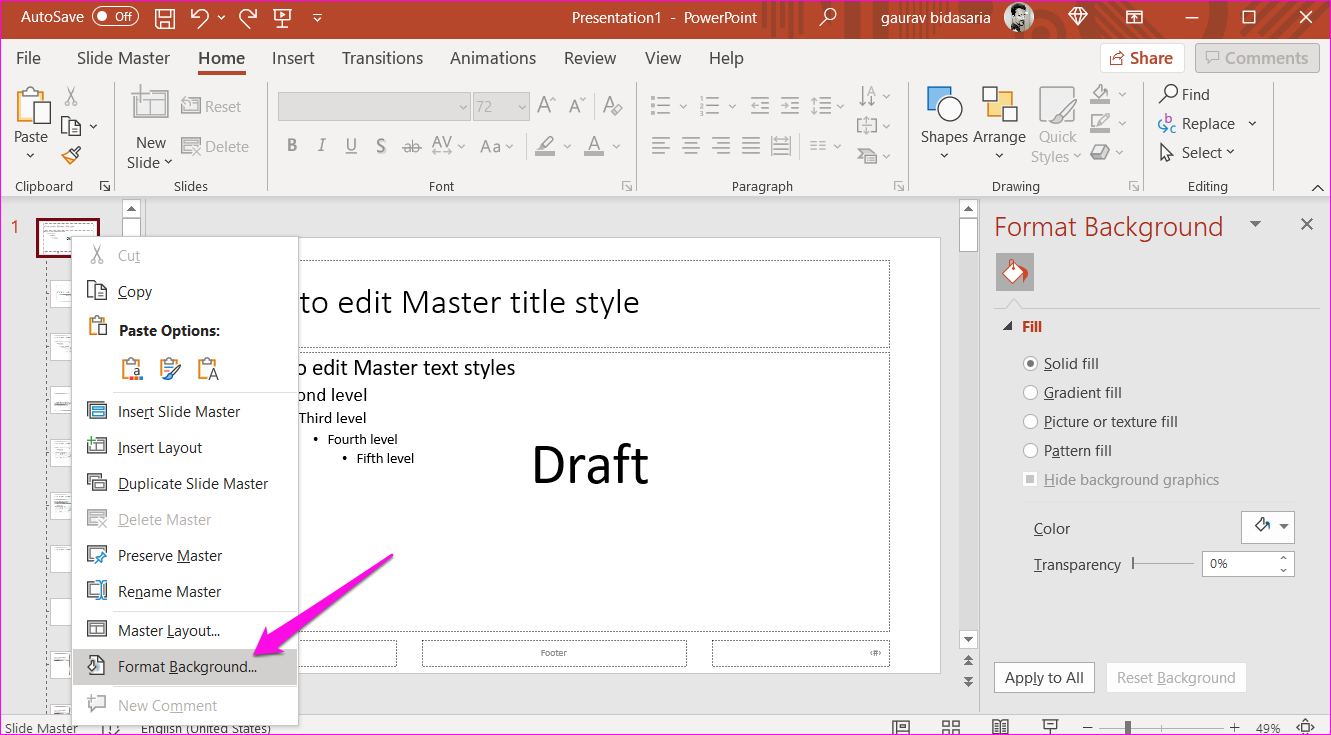Choose Duplicate Slide Master menu entry
Viewport: 1331px width, 735px height.
coord(185,483)
